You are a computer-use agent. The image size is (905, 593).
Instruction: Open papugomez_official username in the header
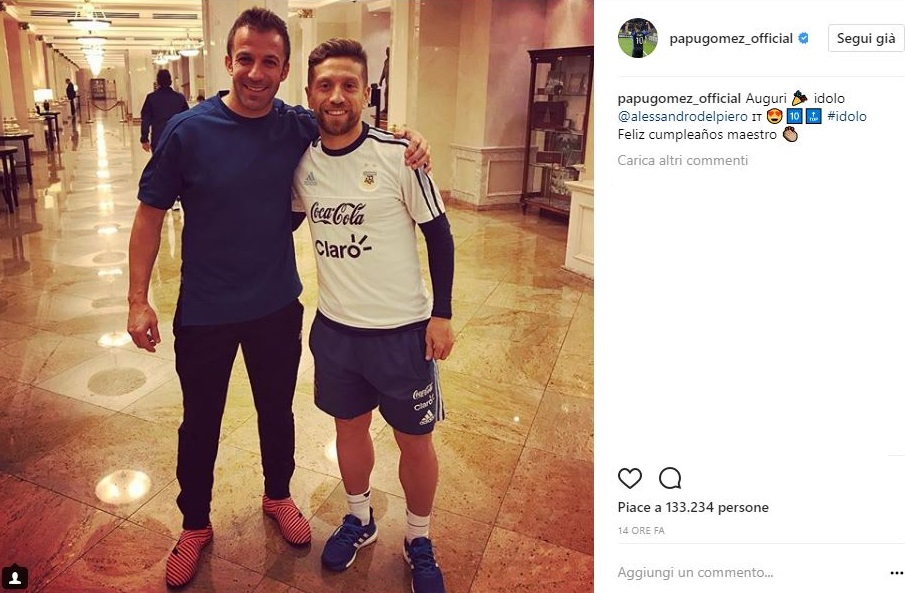click(x=731, y=38)
